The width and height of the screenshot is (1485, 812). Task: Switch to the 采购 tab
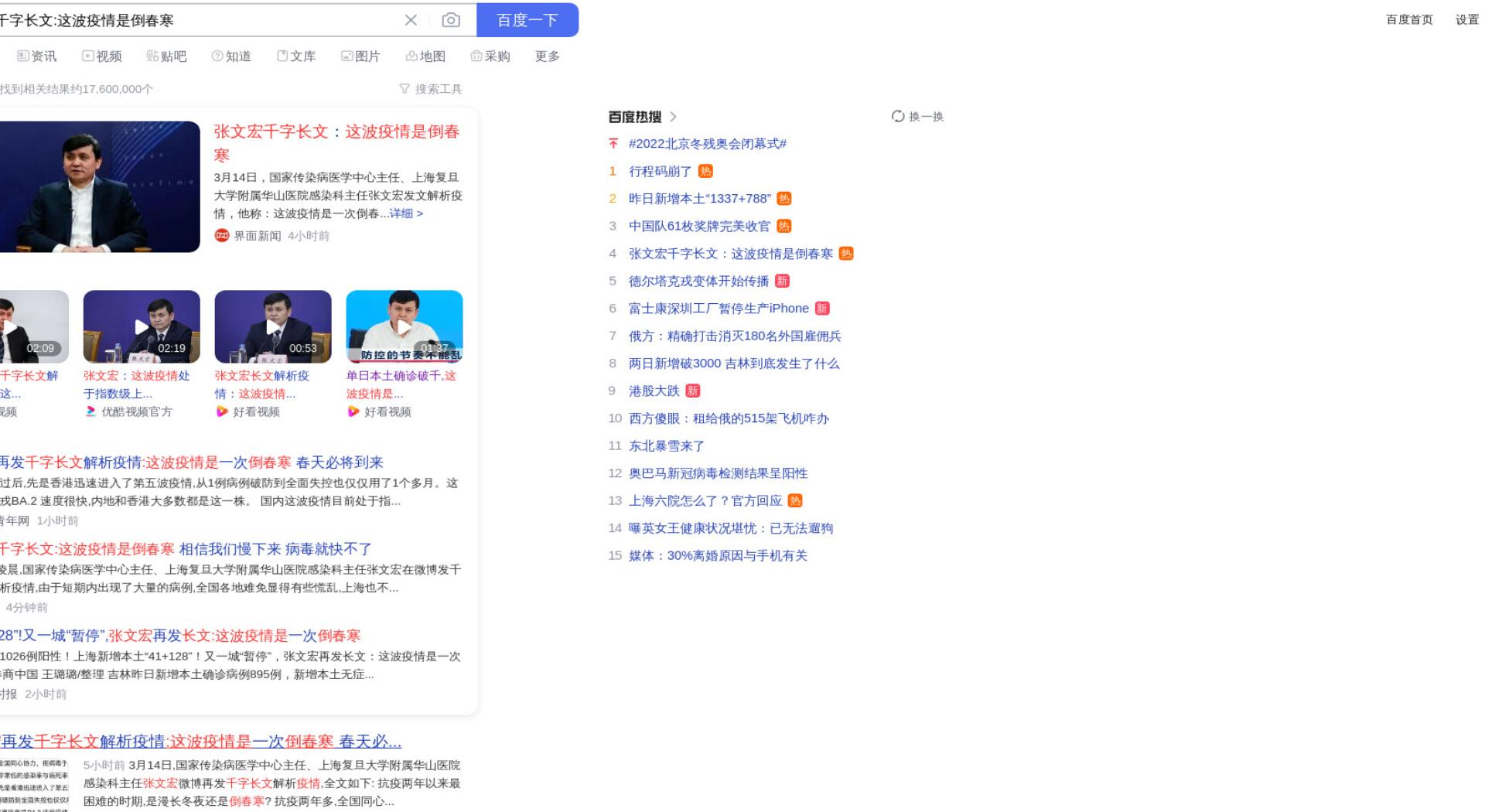point(490,56)
